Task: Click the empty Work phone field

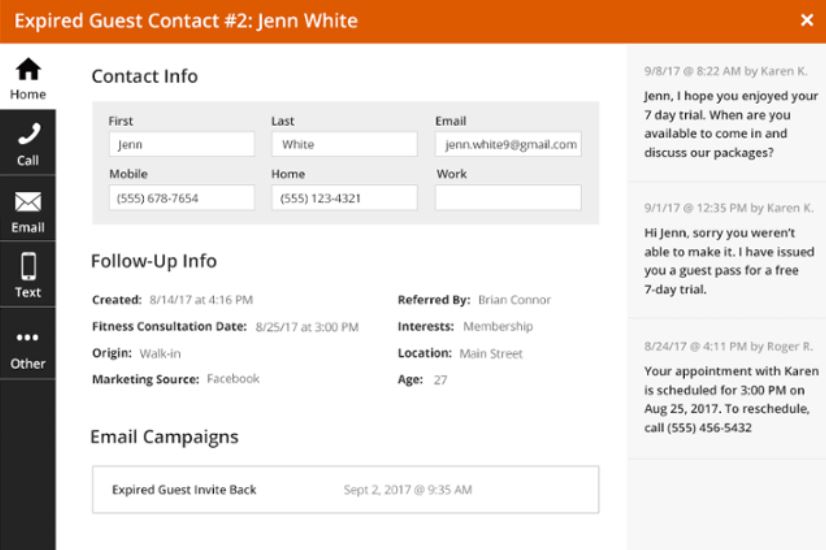Action: [x=508, y=198]
